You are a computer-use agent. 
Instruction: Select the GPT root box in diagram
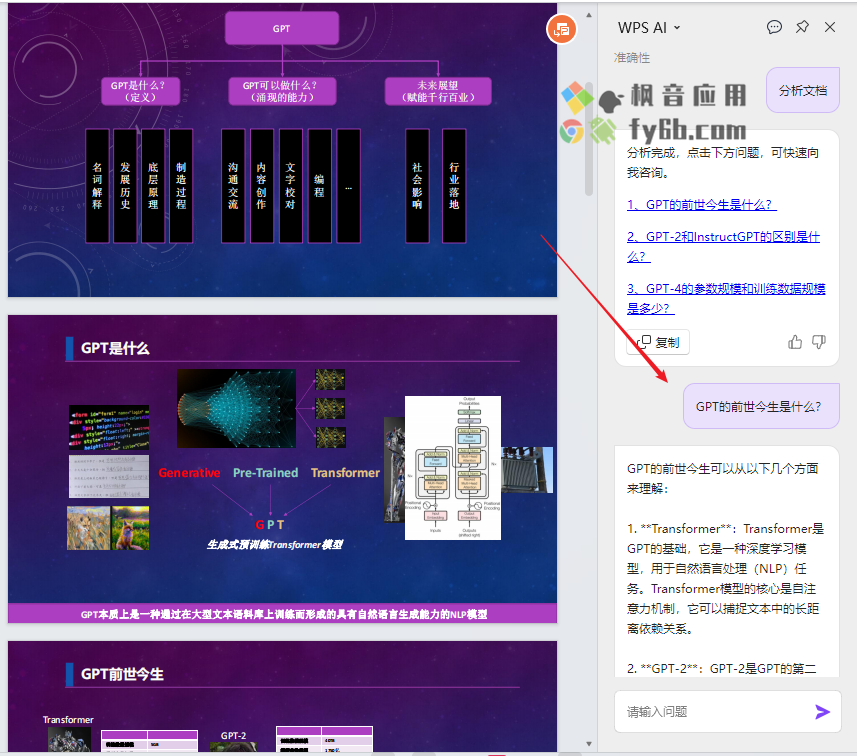point(281,28)
